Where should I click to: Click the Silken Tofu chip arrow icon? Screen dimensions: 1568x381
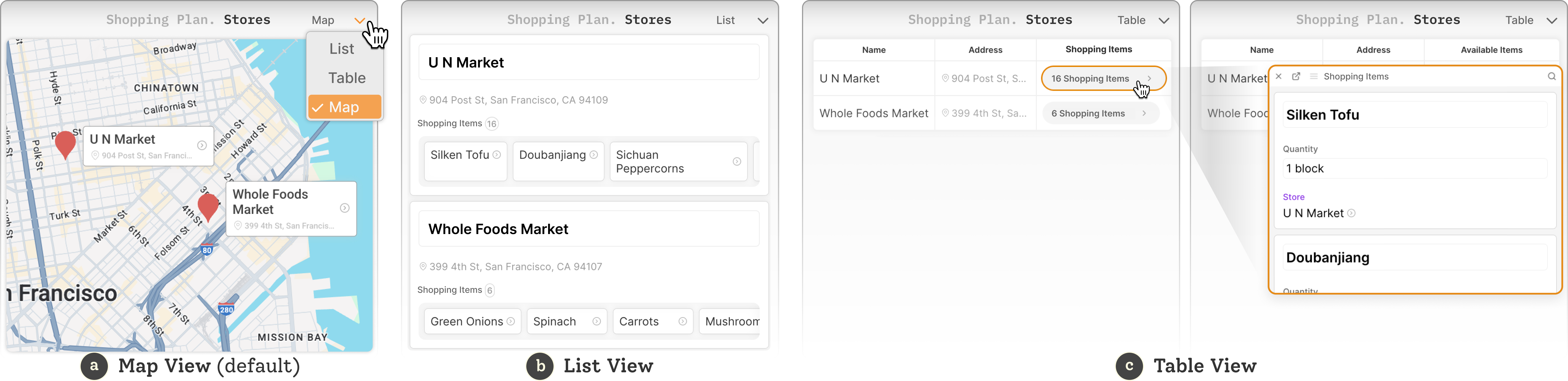click(497, 155)
